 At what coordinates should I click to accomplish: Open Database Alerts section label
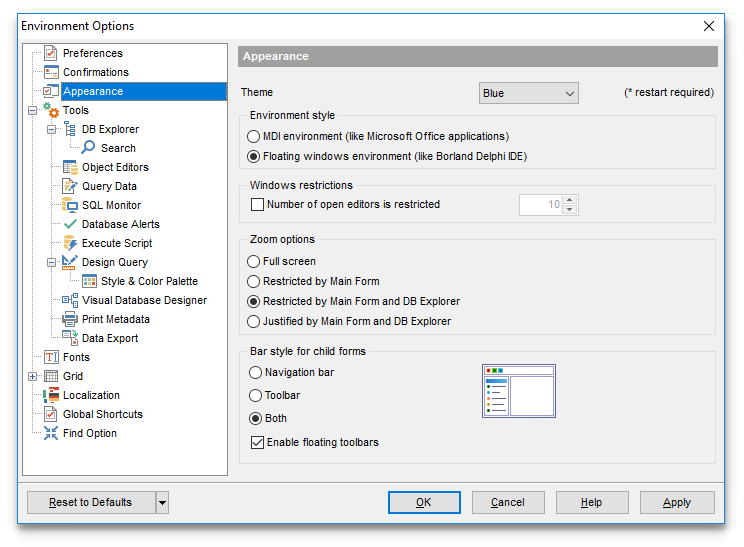coord(121,224)
